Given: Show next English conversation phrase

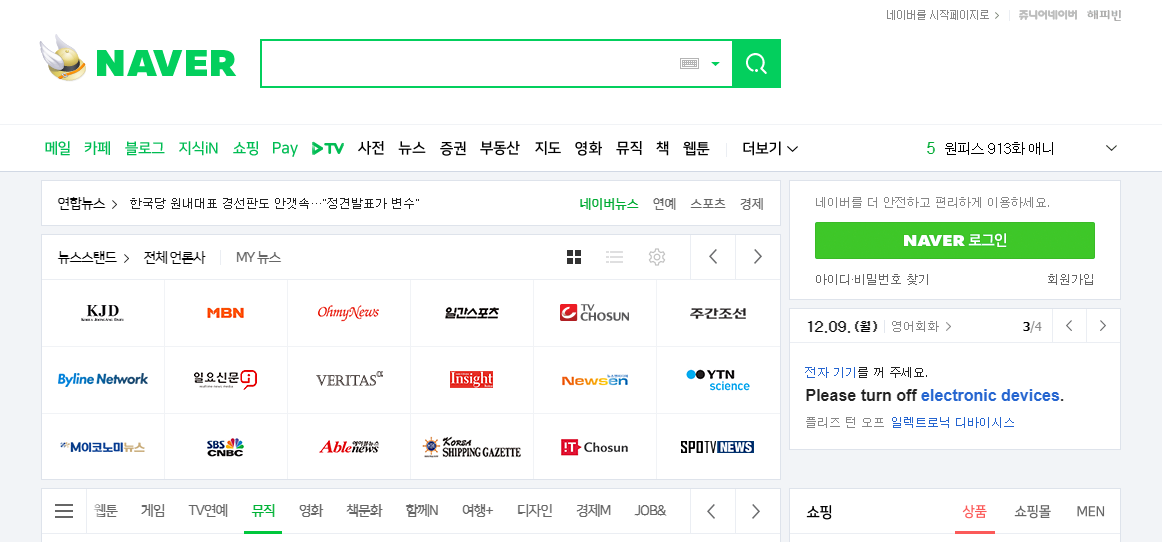Looking at the screenshot, I should coord(1103,325).
